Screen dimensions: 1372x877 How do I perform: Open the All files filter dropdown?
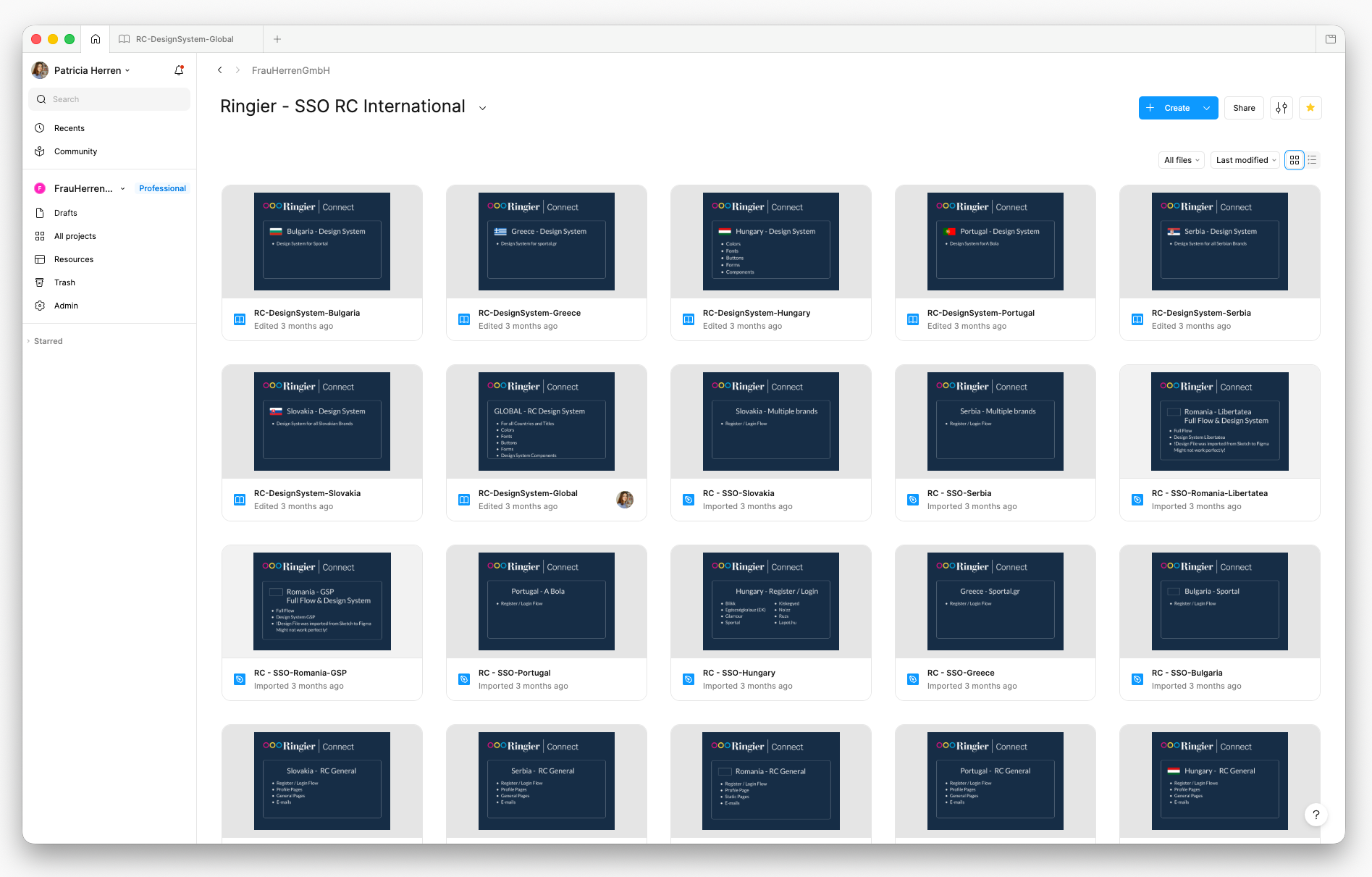tap(1182, 160)
